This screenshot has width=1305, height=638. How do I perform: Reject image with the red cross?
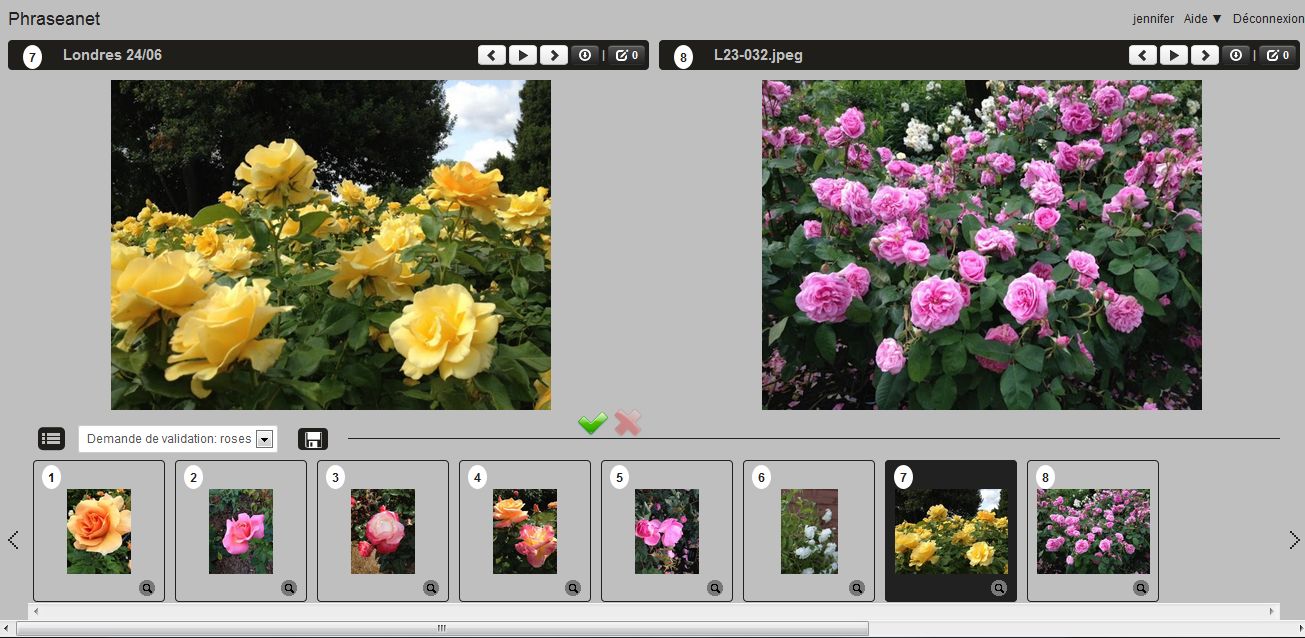628,424
